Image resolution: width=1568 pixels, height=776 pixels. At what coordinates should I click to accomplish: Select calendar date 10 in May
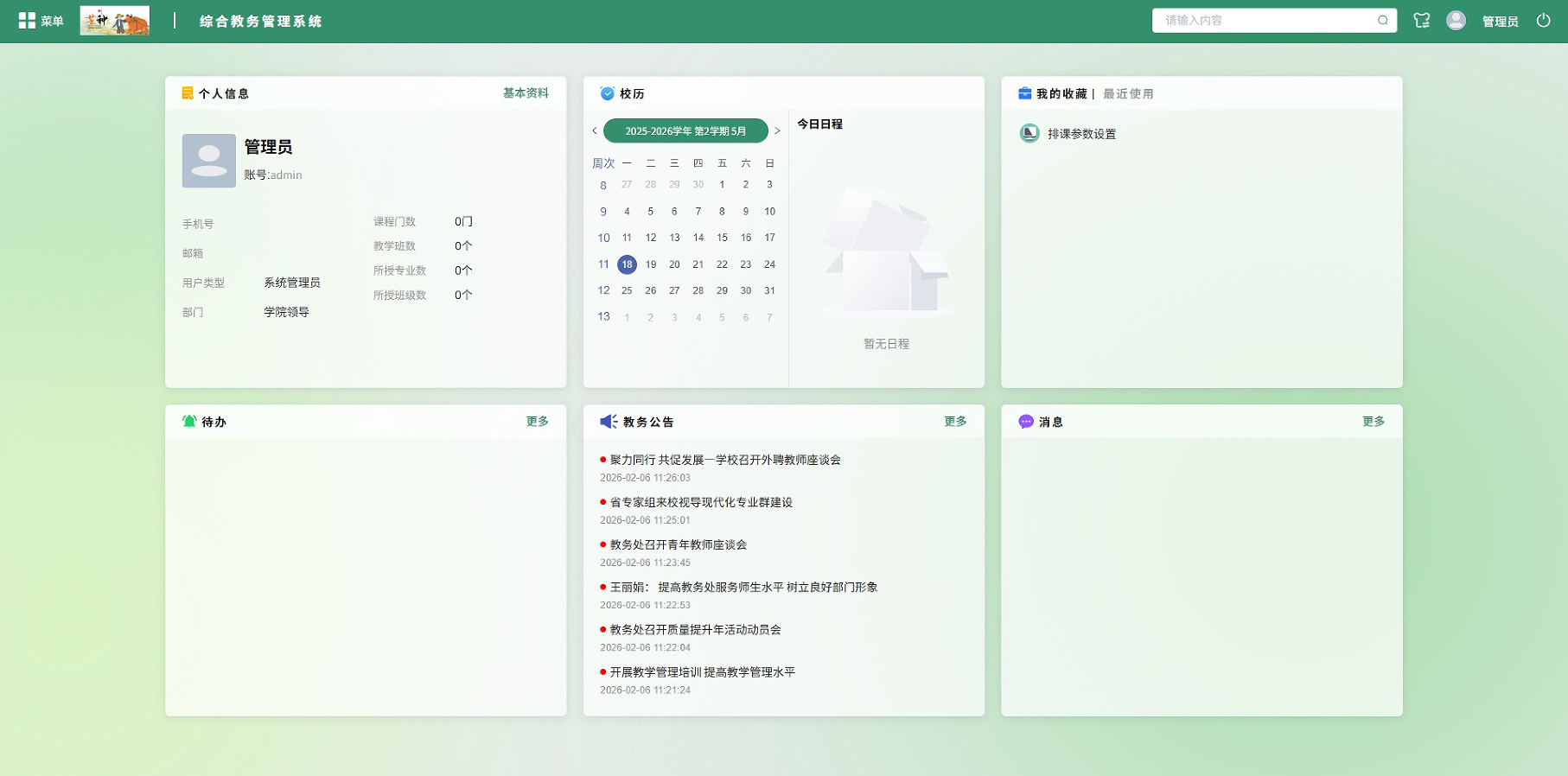(x=769, y=212)
